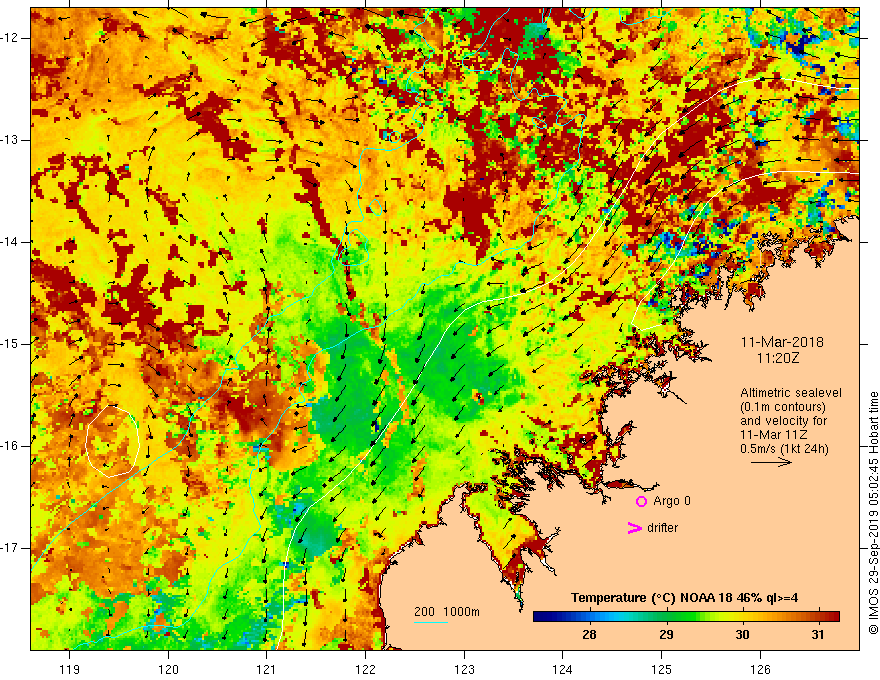The image size is (880, 680).
Task: Click the longitude axis label 122
Action: click(x=365, y=669)
